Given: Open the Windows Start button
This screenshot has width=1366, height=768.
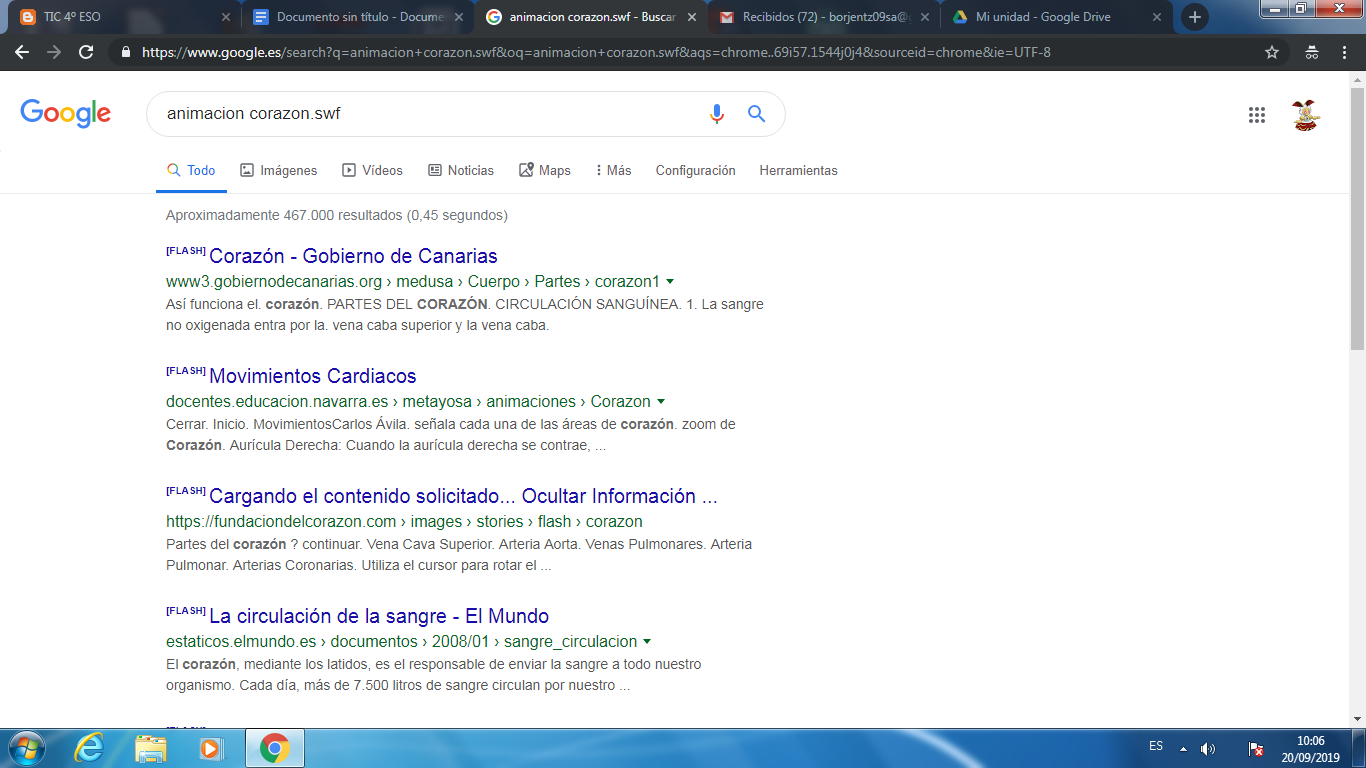Looking at the screenshot, I should [26, 748].
